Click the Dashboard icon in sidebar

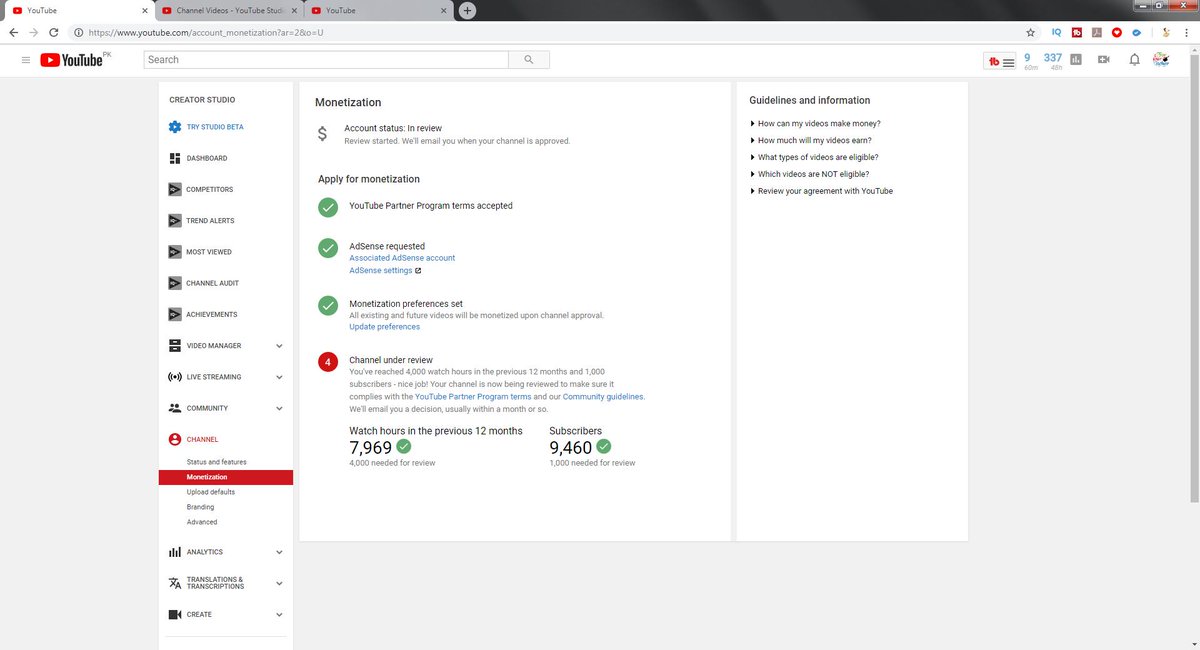(175, 158)
